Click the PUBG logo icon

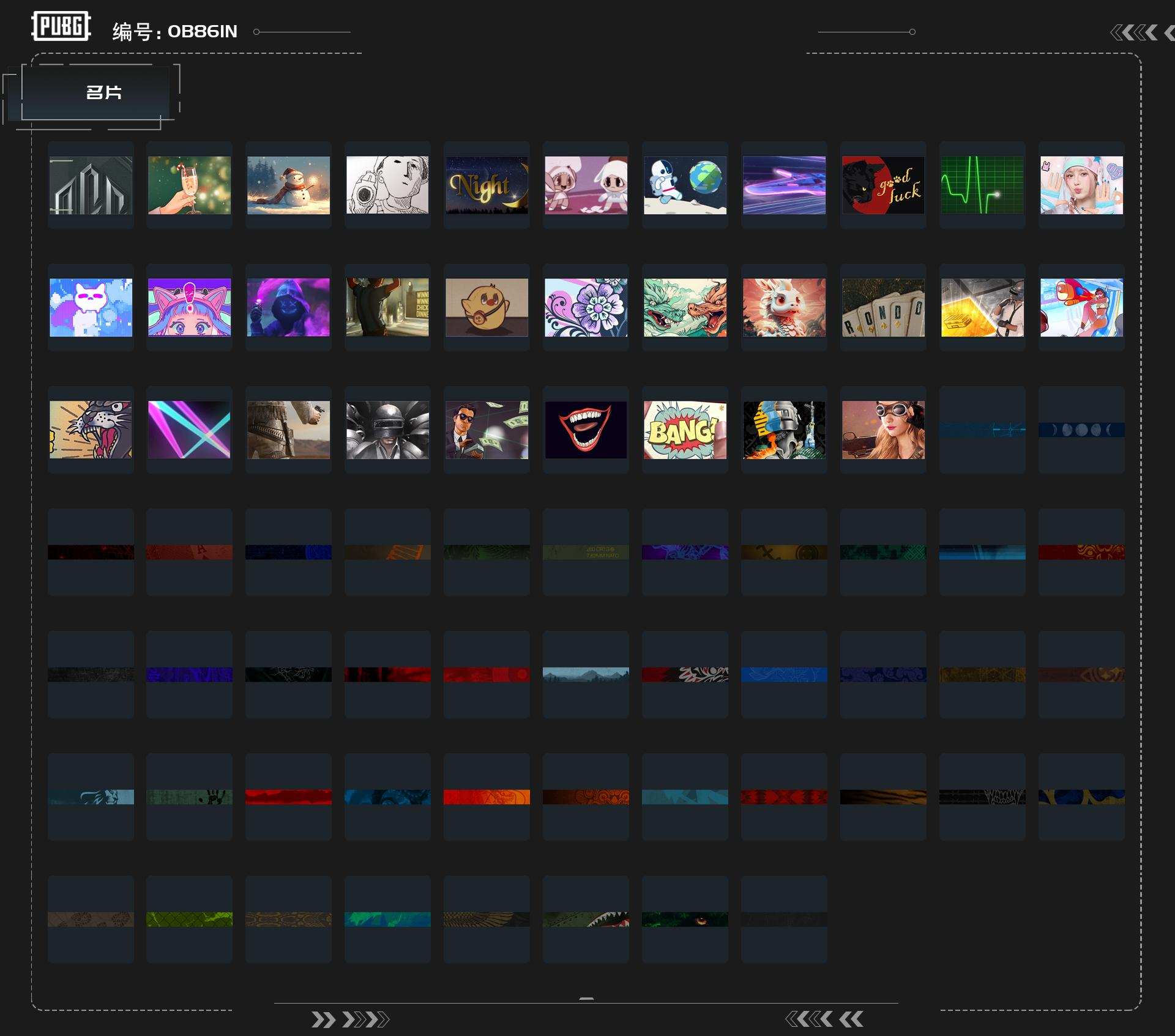pos(61,26)
